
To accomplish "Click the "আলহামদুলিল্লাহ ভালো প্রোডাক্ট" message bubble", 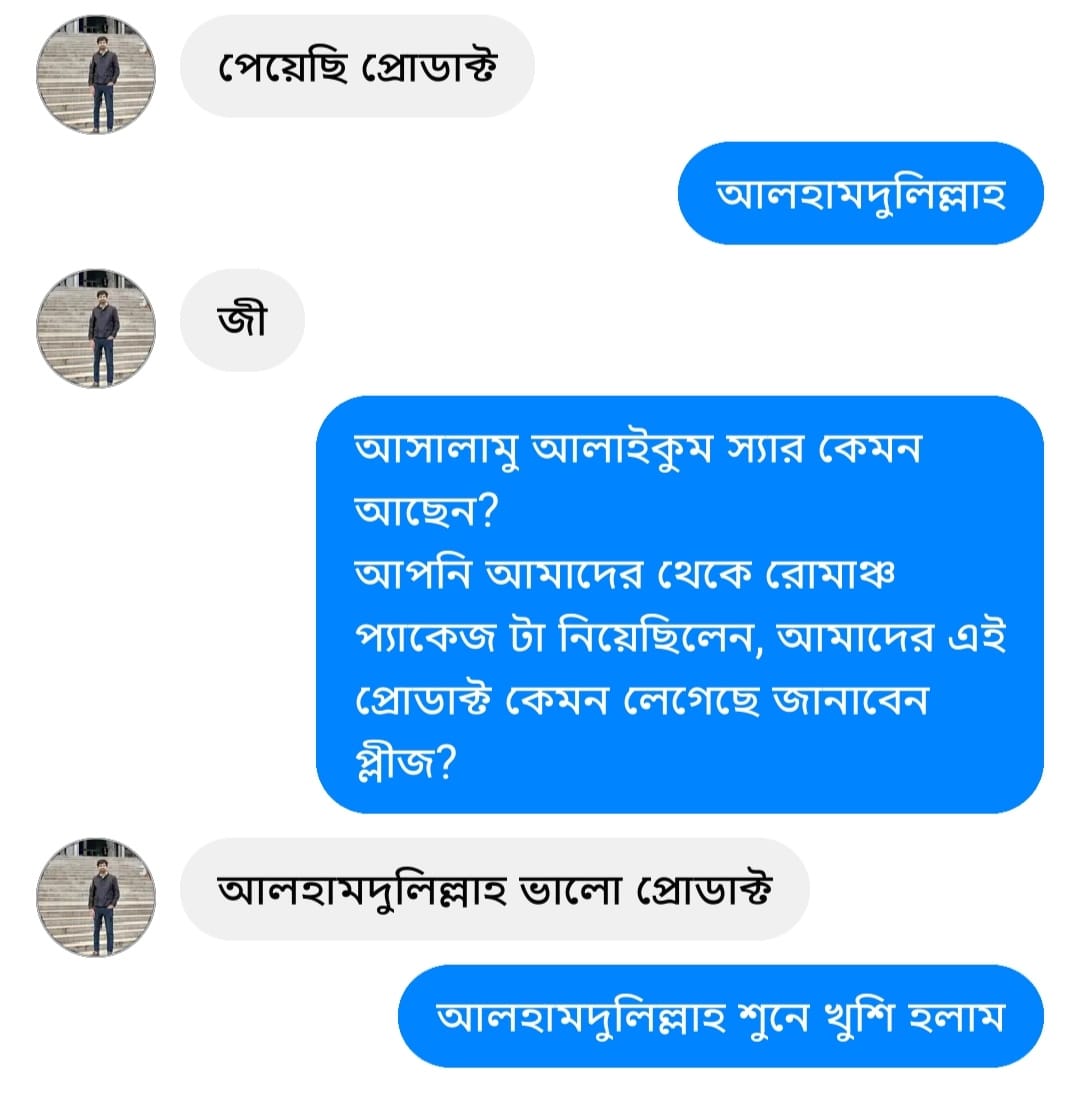I will coord(494,890).
